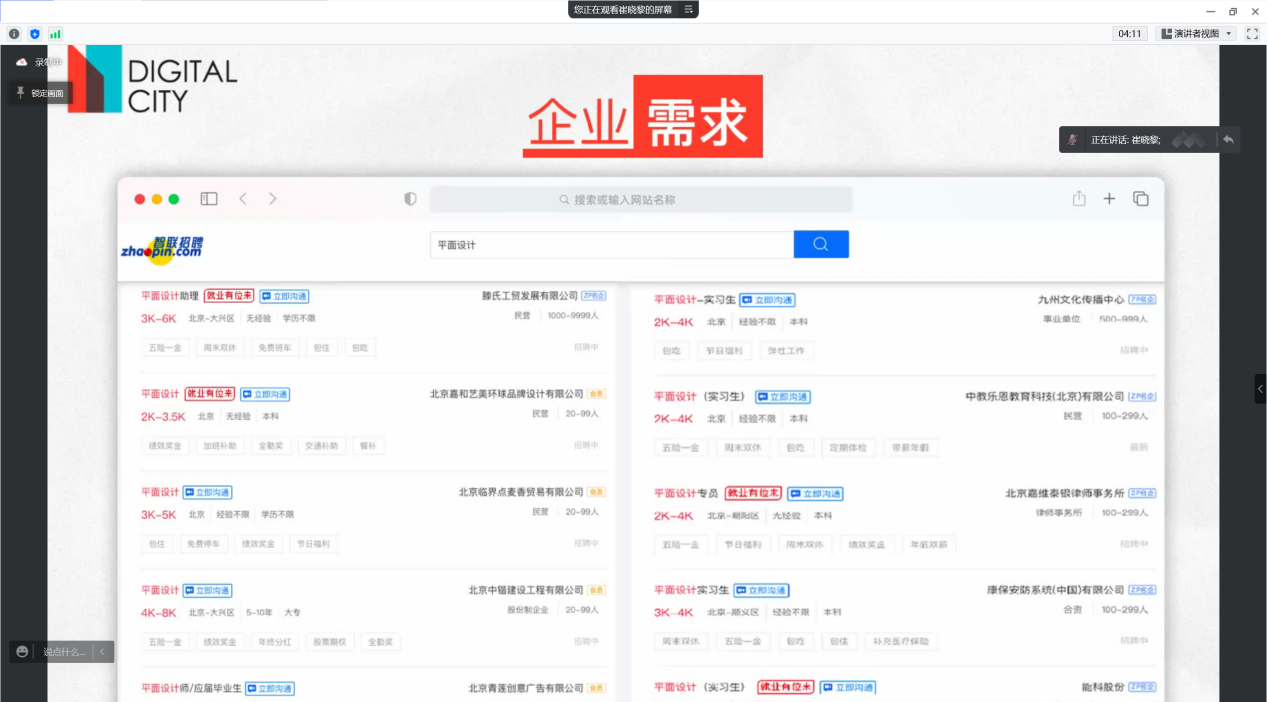Open the 平面设计专员 job listing

(686, 493)
